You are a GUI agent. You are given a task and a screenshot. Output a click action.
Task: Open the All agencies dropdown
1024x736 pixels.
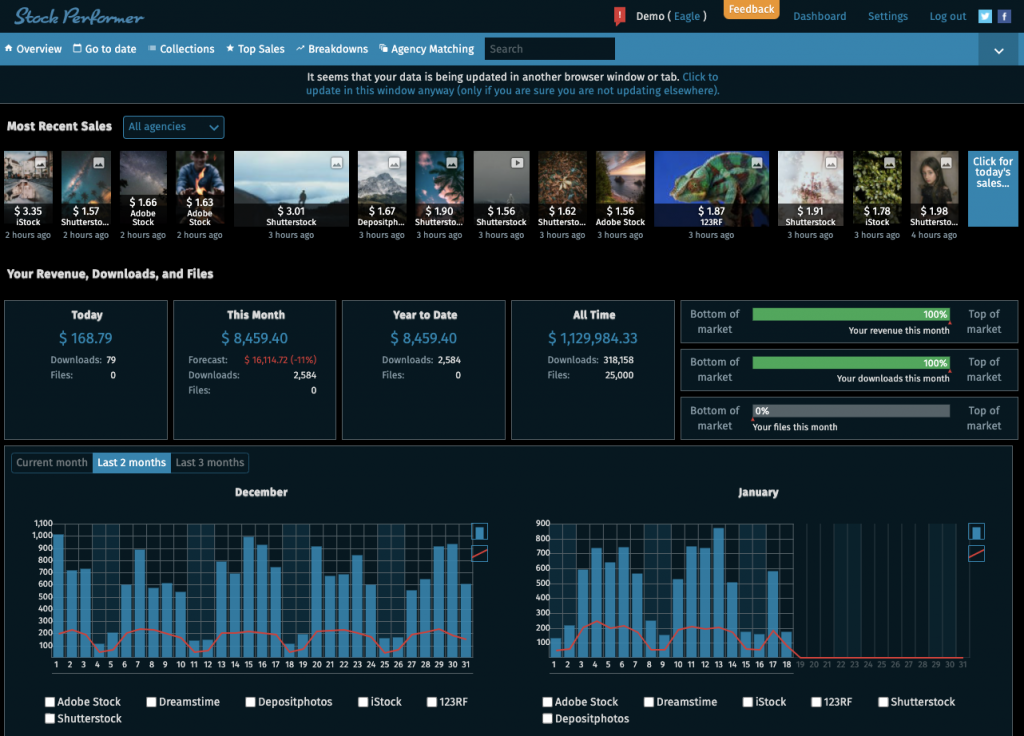coord(174,127)
